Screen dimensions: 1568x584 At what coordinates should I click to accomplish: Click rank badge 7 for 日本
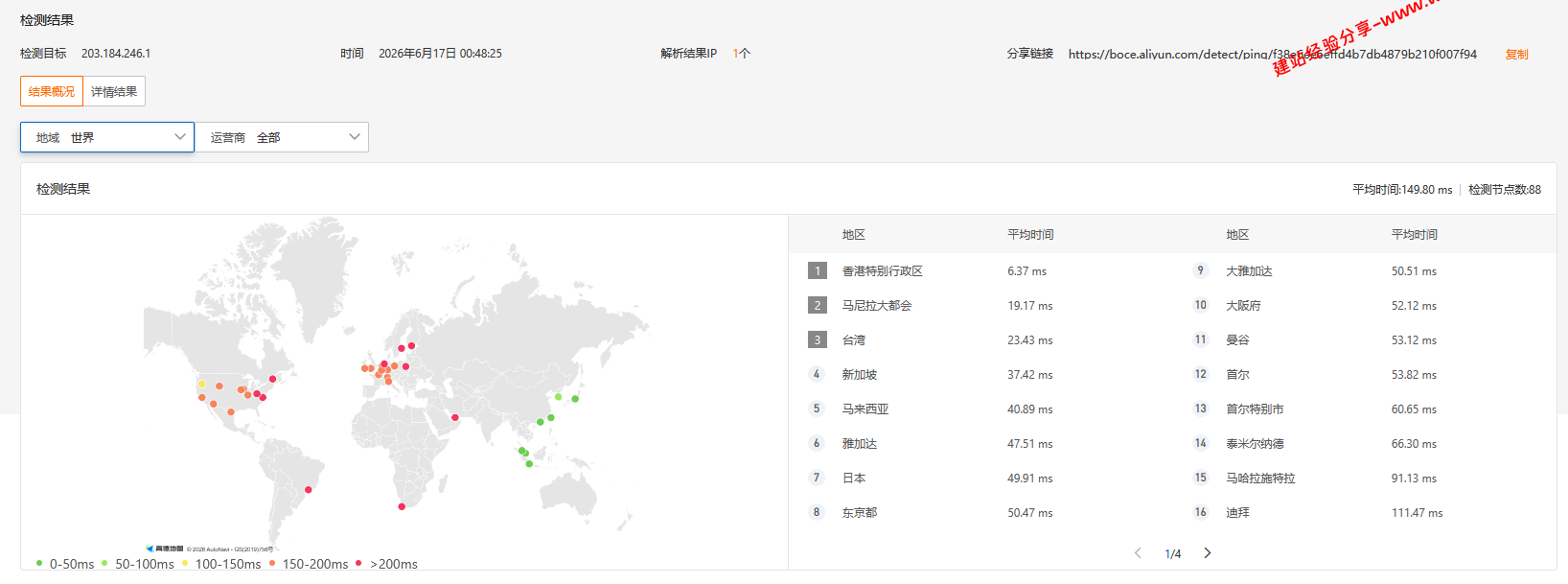[x=817, y=478]
